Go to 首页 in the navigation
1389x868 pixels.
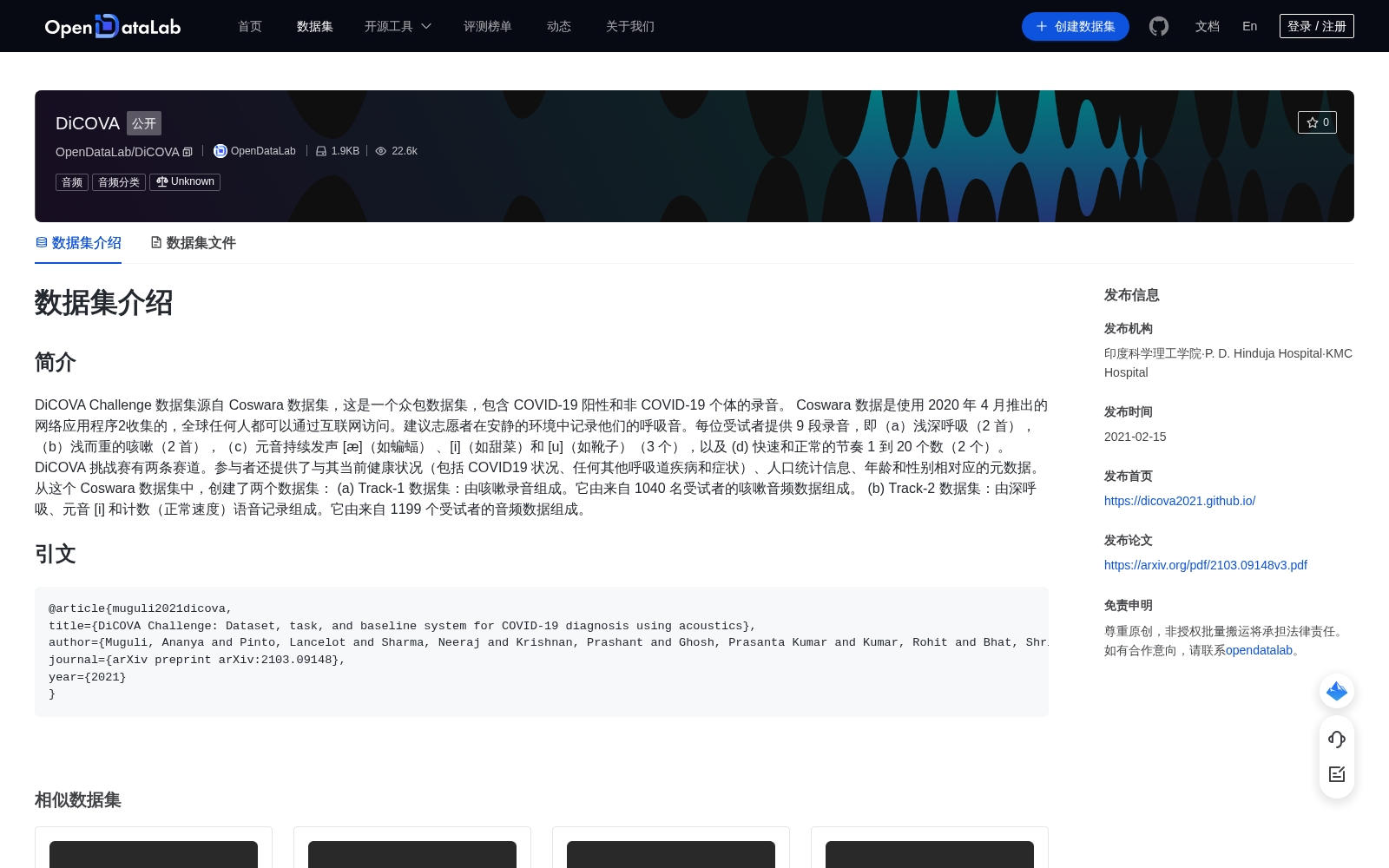[250, 26]
